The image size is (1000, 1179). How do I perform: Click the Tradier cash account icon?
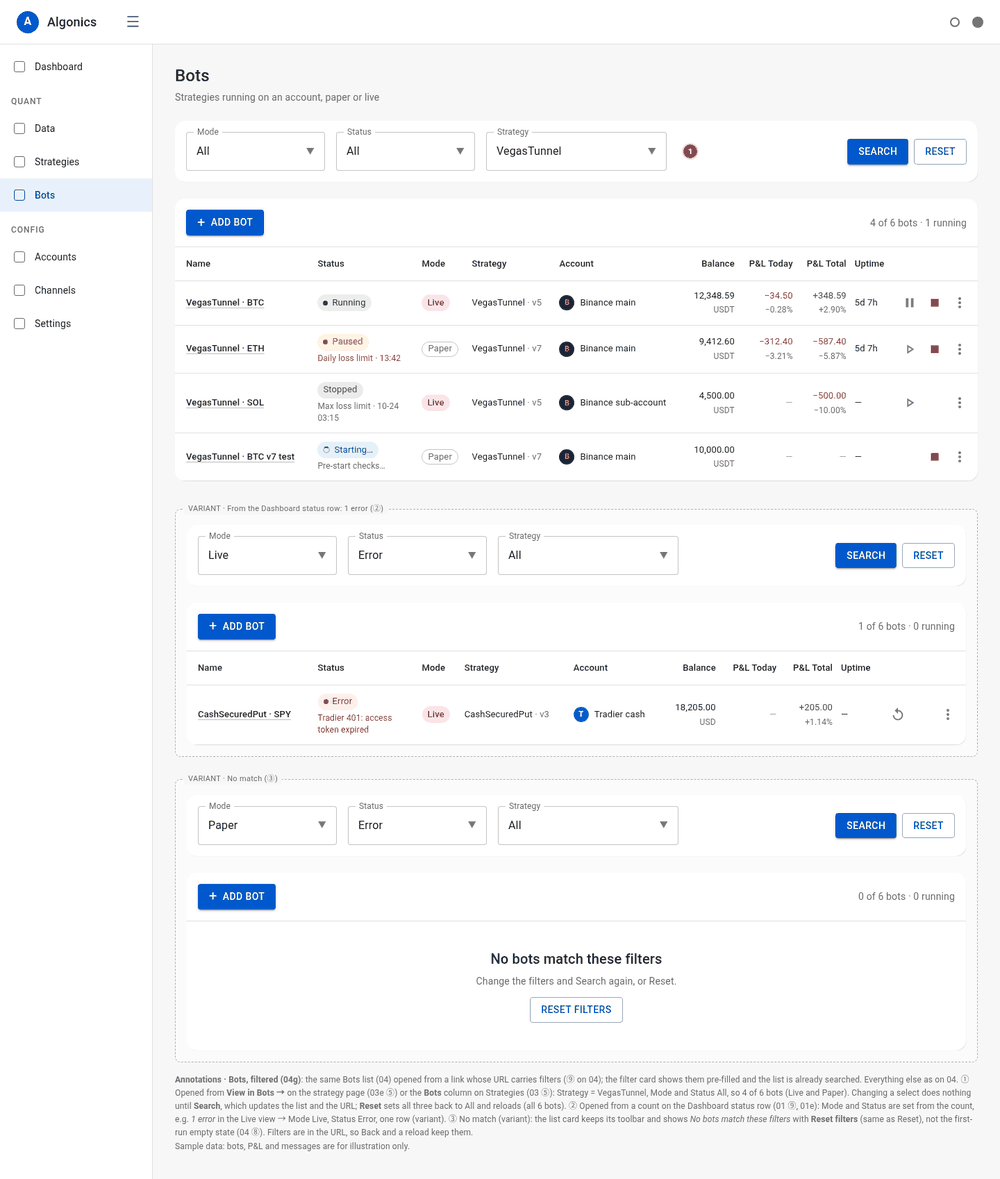tap(581, 714)
